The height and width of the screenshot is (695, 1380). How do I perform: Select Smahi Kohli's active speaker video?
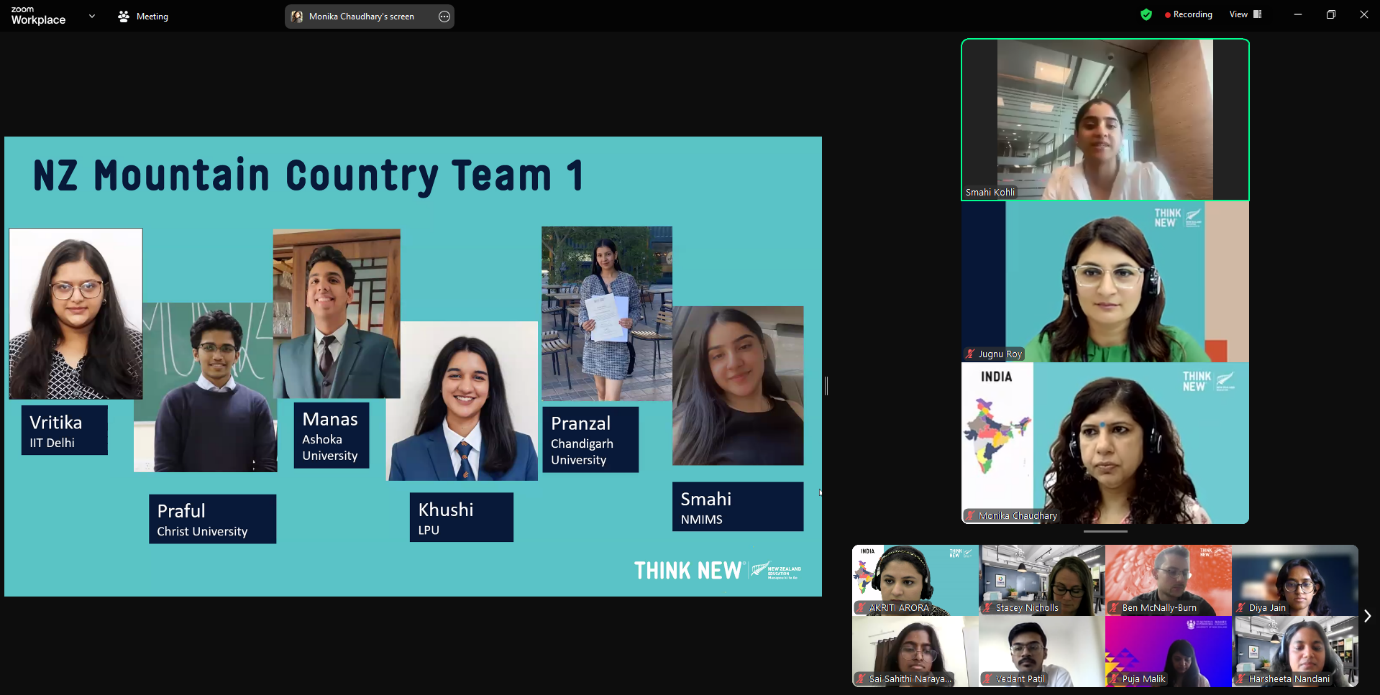point(1105,120)
